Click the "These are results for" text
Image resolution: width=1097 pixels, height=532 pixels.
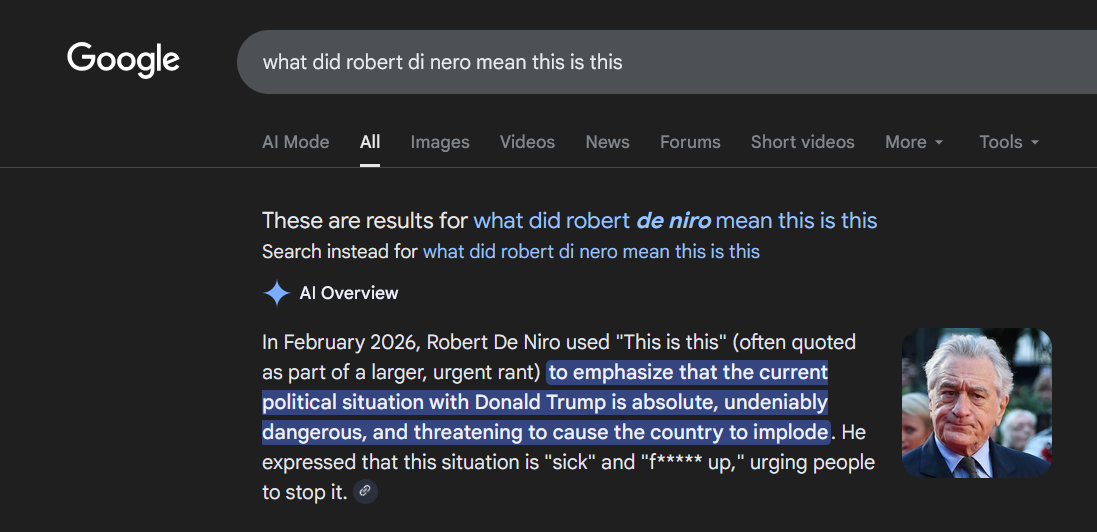(x=365, y=220)
